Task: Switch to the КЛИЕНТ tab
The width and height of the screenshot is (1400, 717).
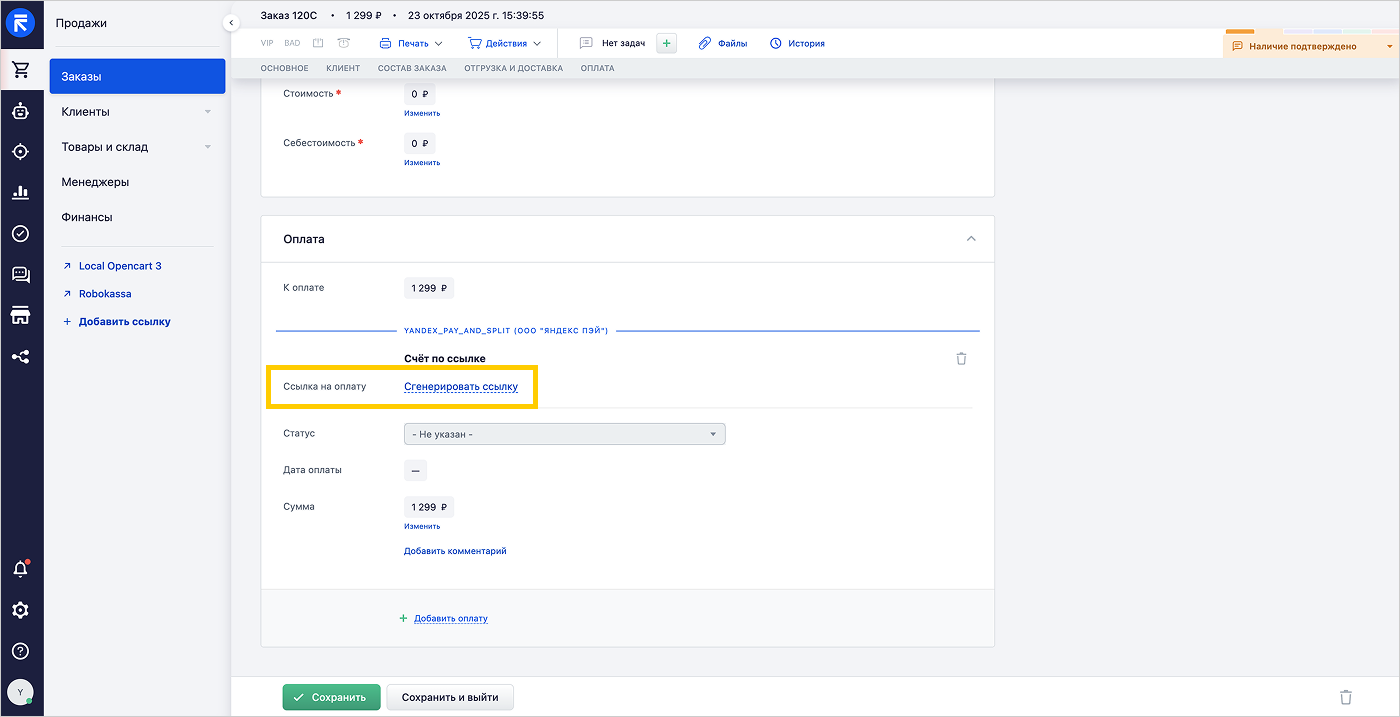Action: pos(343,68)
